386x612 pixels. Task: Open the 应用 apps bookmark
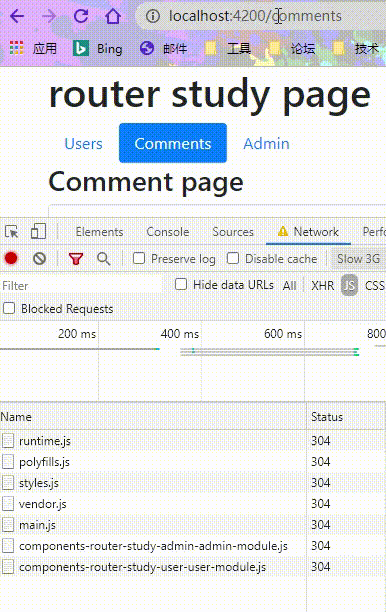click(33, 48)
